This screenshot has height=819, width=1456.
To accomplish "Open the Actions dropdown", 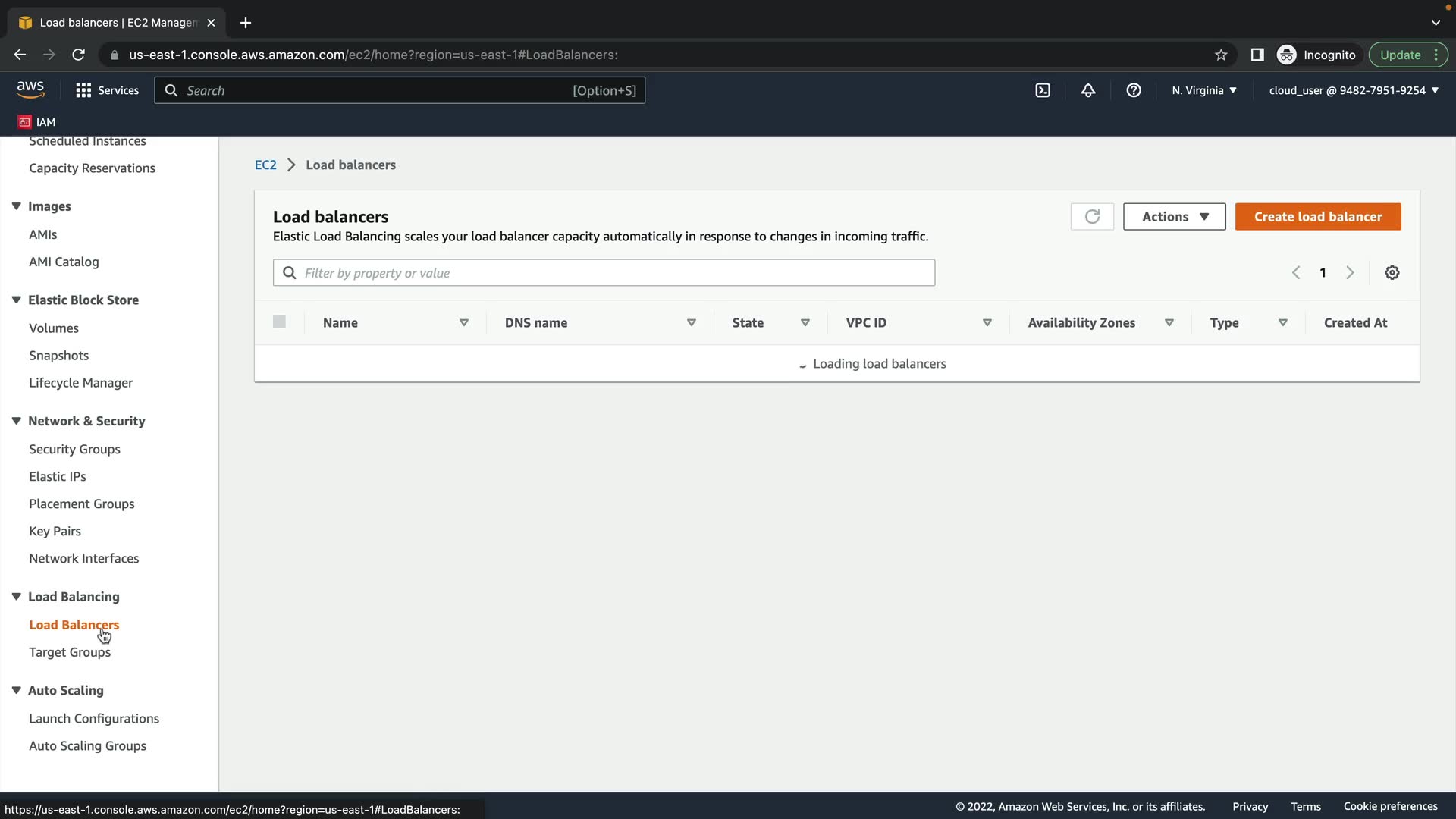I will click(1174, 217).
